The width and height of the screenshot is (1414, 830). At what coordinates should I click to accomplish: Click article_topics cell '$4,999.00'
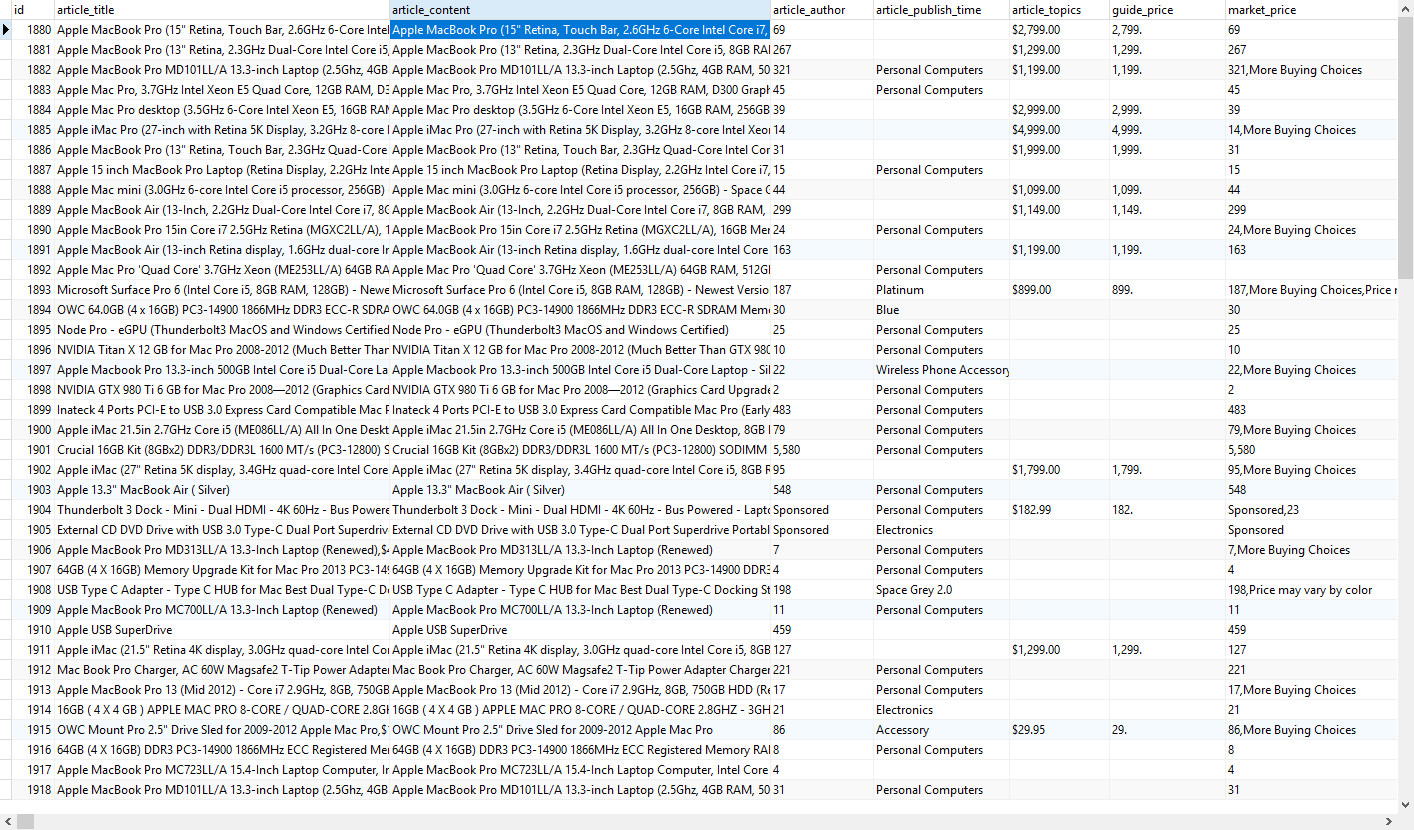click(1059, 130)
